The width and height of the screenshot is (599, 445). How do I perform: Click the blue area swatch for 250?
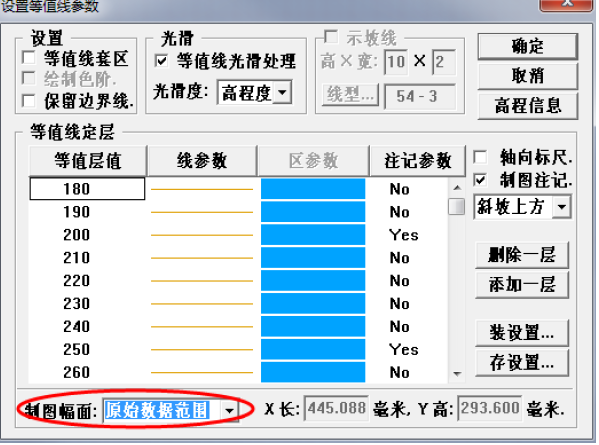pyautogui.click(x=313, y=349)
